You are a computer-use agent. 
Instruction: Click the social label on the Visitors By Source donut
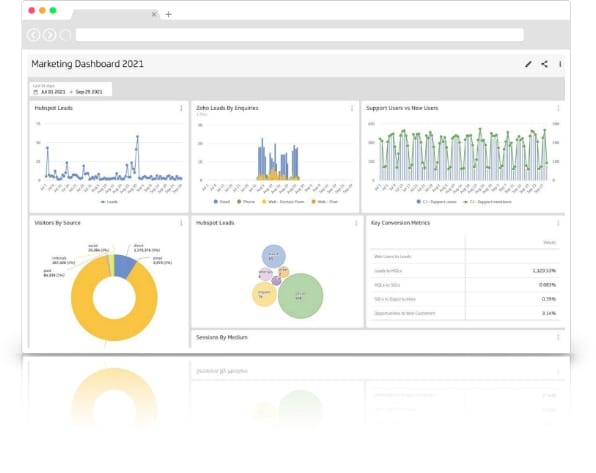point(98,248)
